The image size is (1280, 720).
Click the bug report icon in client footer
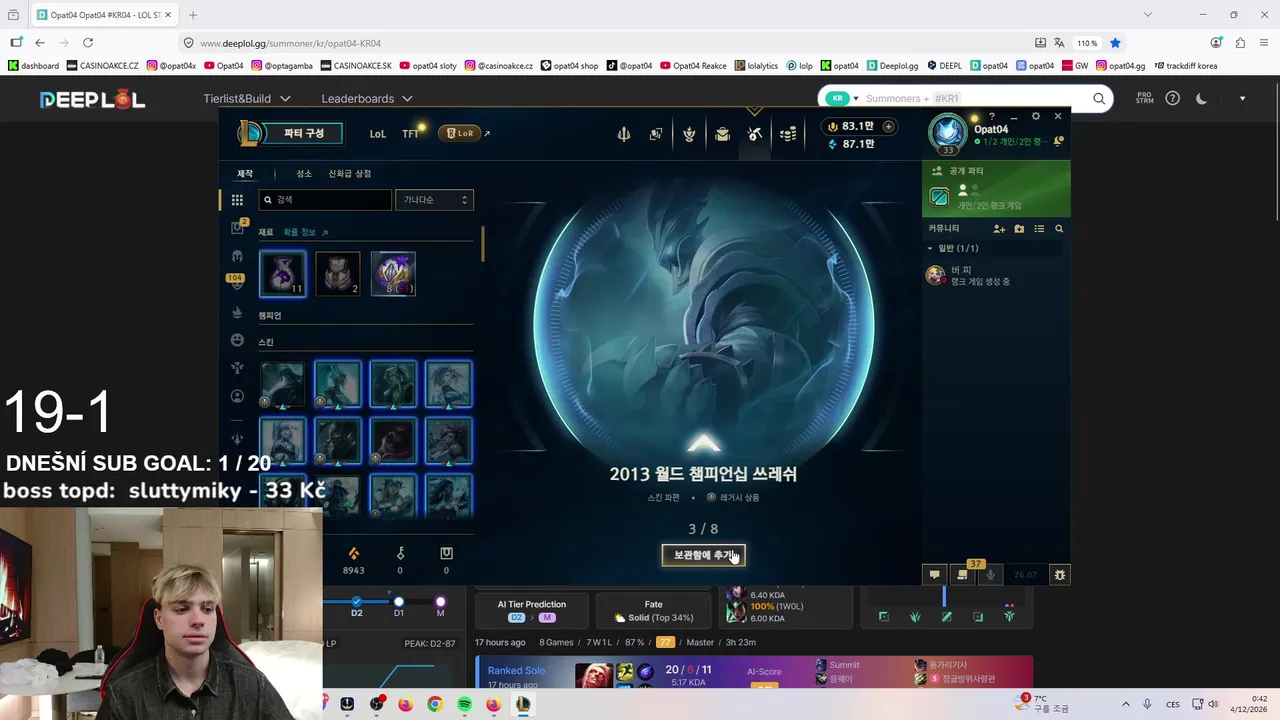pos(1059,574)
